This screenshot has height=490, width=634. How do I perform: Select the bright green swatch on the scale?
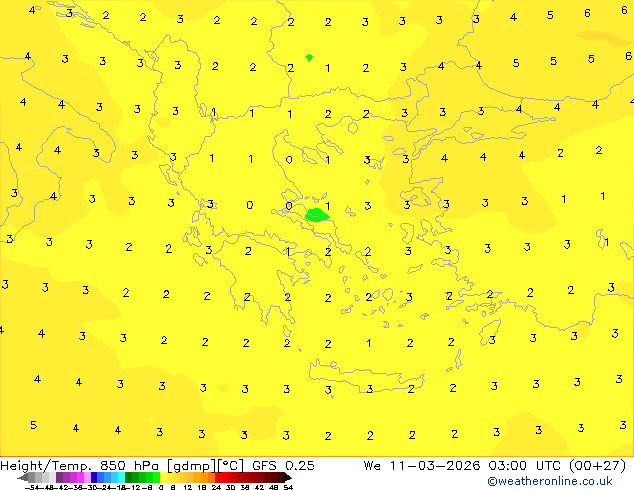point(156,477)
